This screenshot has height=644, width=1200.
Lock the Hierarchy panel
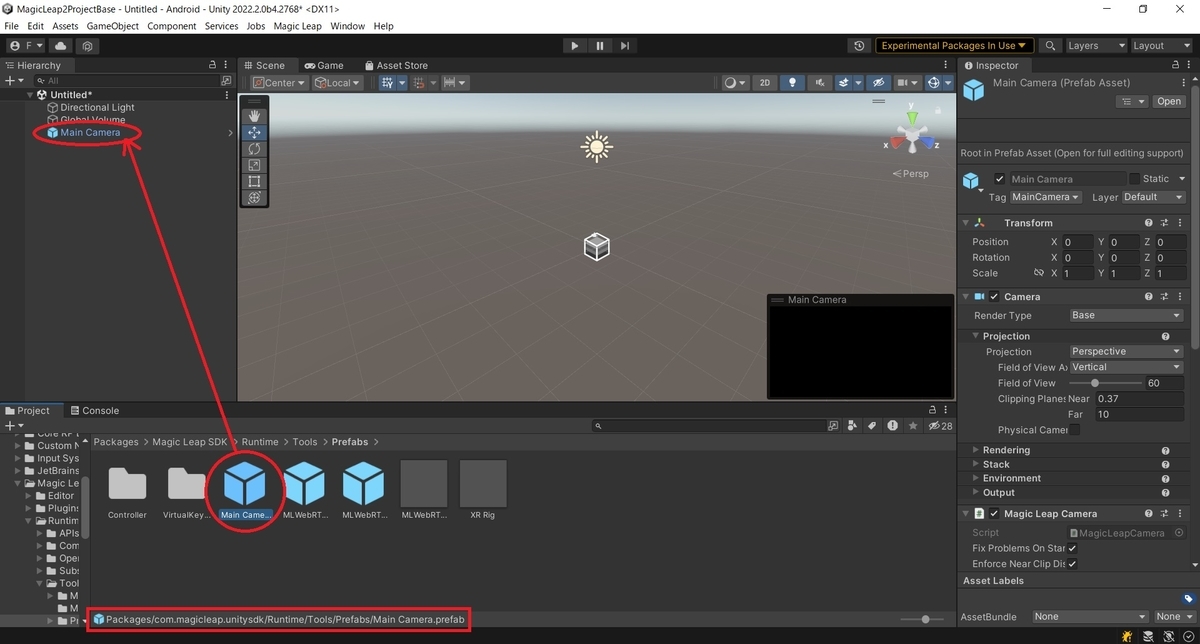click(x=212, y=65)
